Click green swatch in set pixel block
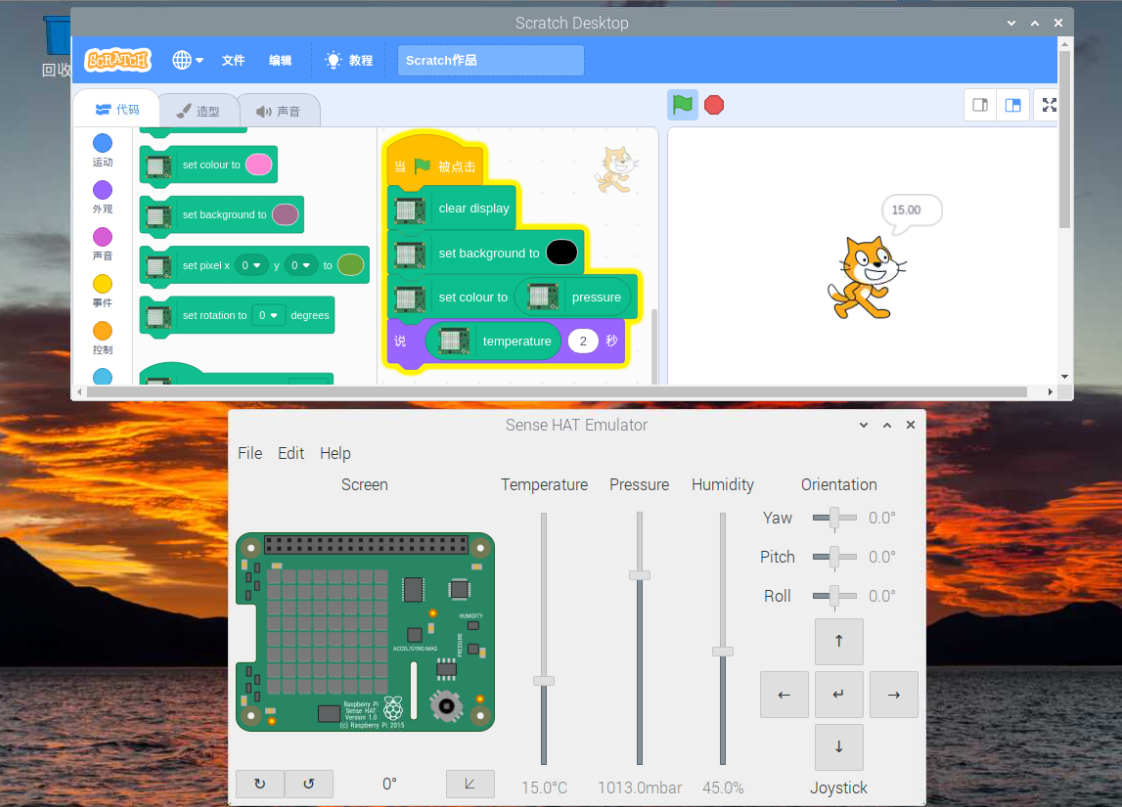Image resolution: width=1122 pixels, height=807 pixels. 351,265
